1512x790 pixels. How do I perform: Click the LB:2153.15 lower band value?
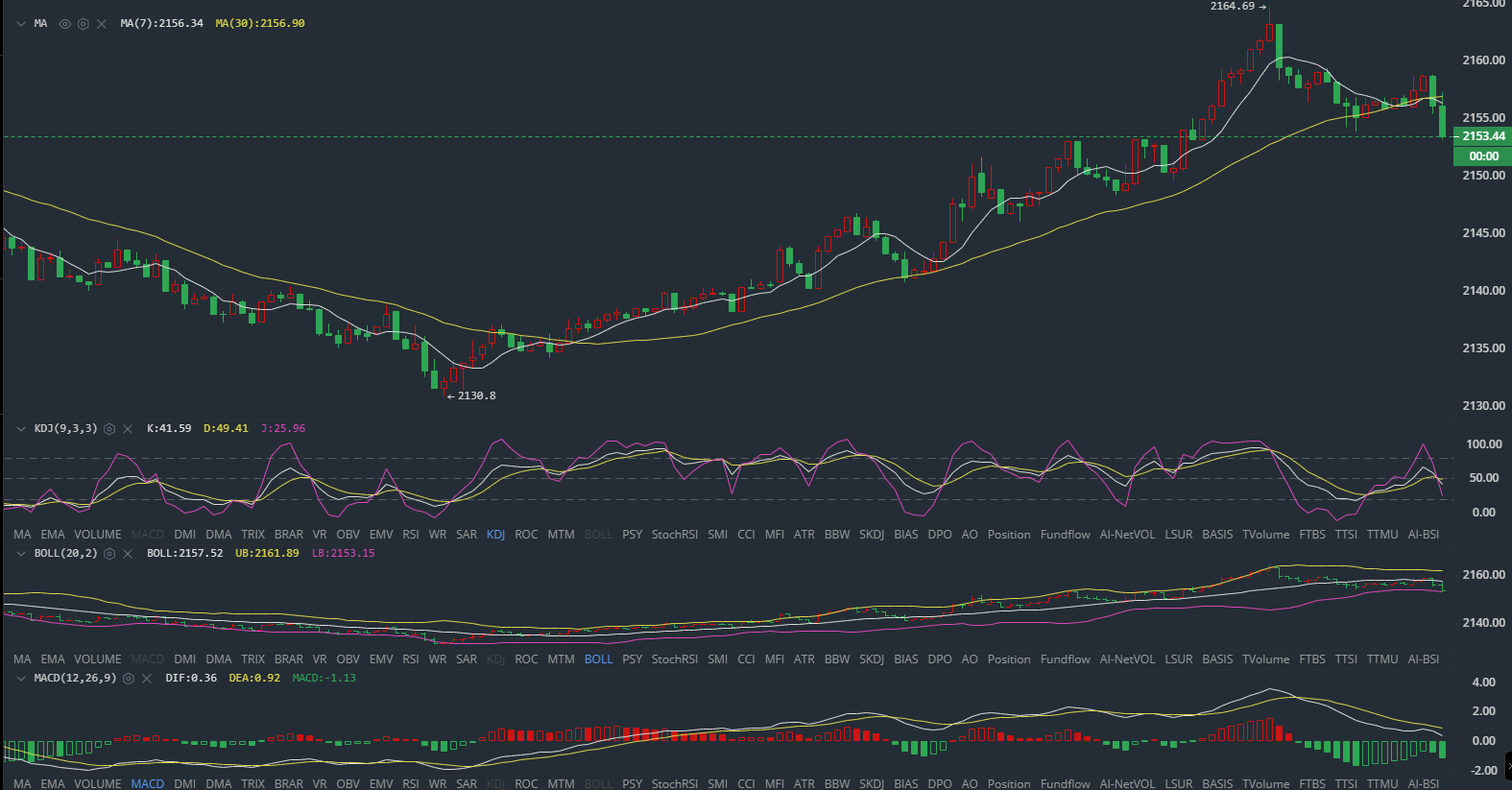coord(344,553)
